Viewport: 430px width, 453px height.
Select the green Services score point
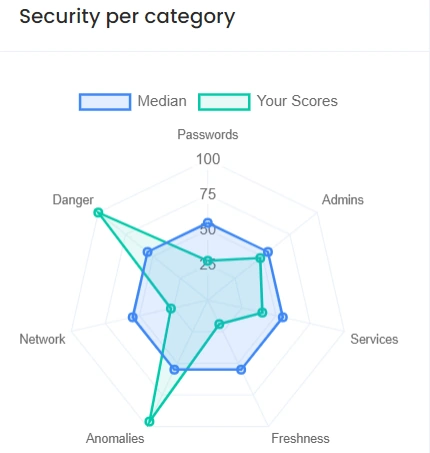(262, 312)
